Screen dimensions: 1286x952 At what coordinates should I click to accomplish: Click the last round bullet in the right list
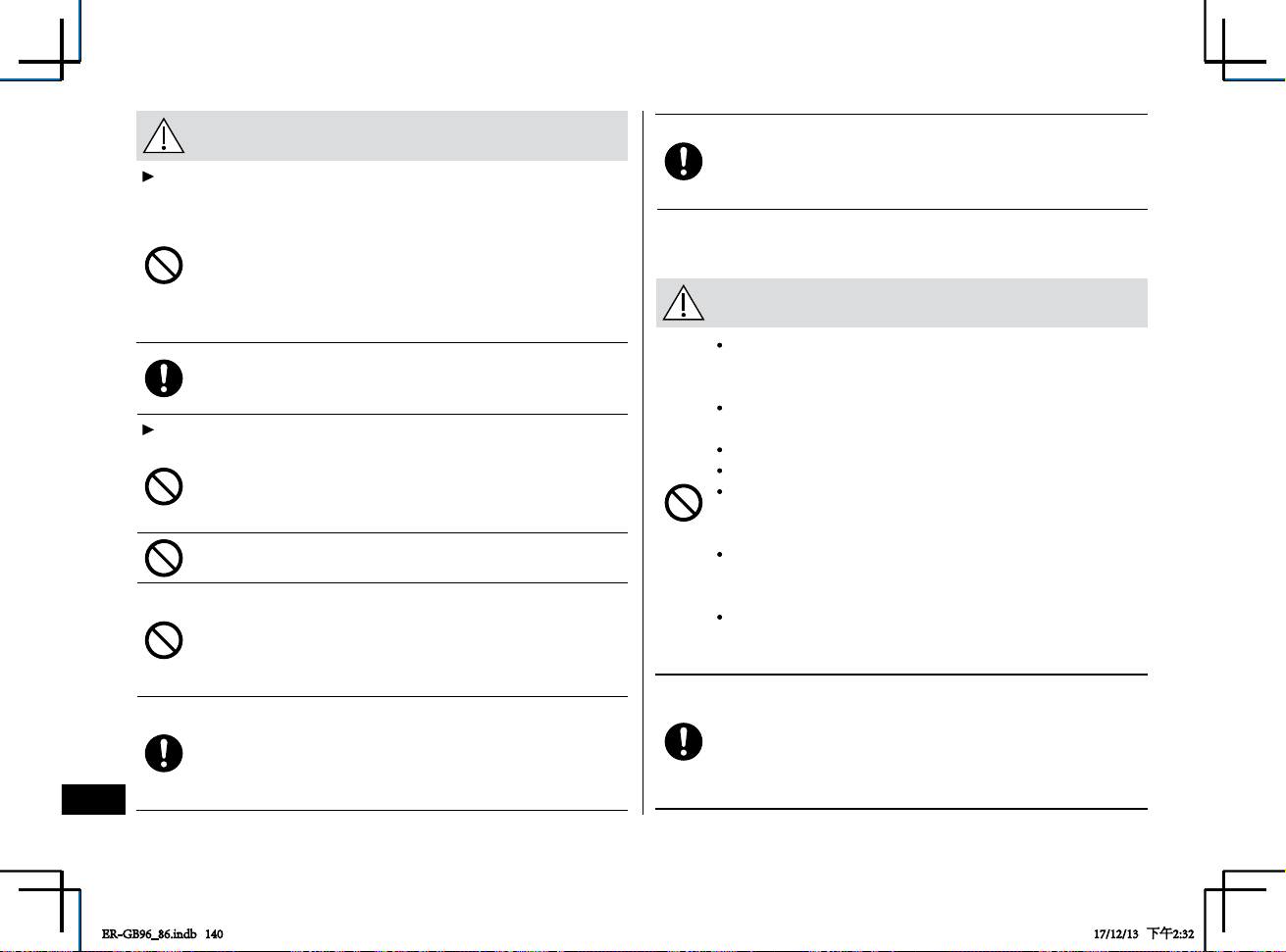coord(720,618)
